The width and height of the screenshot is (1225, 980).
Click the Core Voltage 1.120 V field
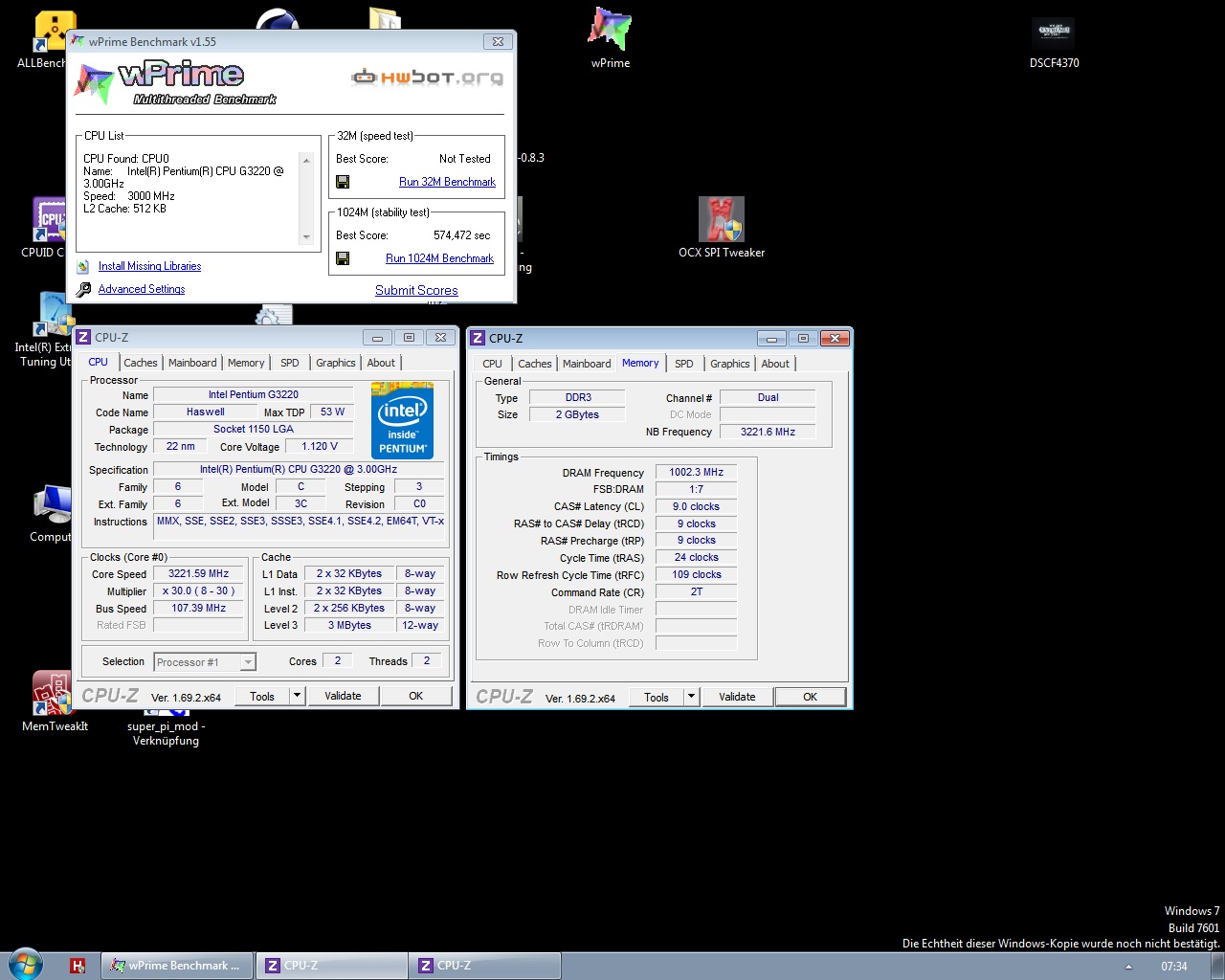coord(320,447)
